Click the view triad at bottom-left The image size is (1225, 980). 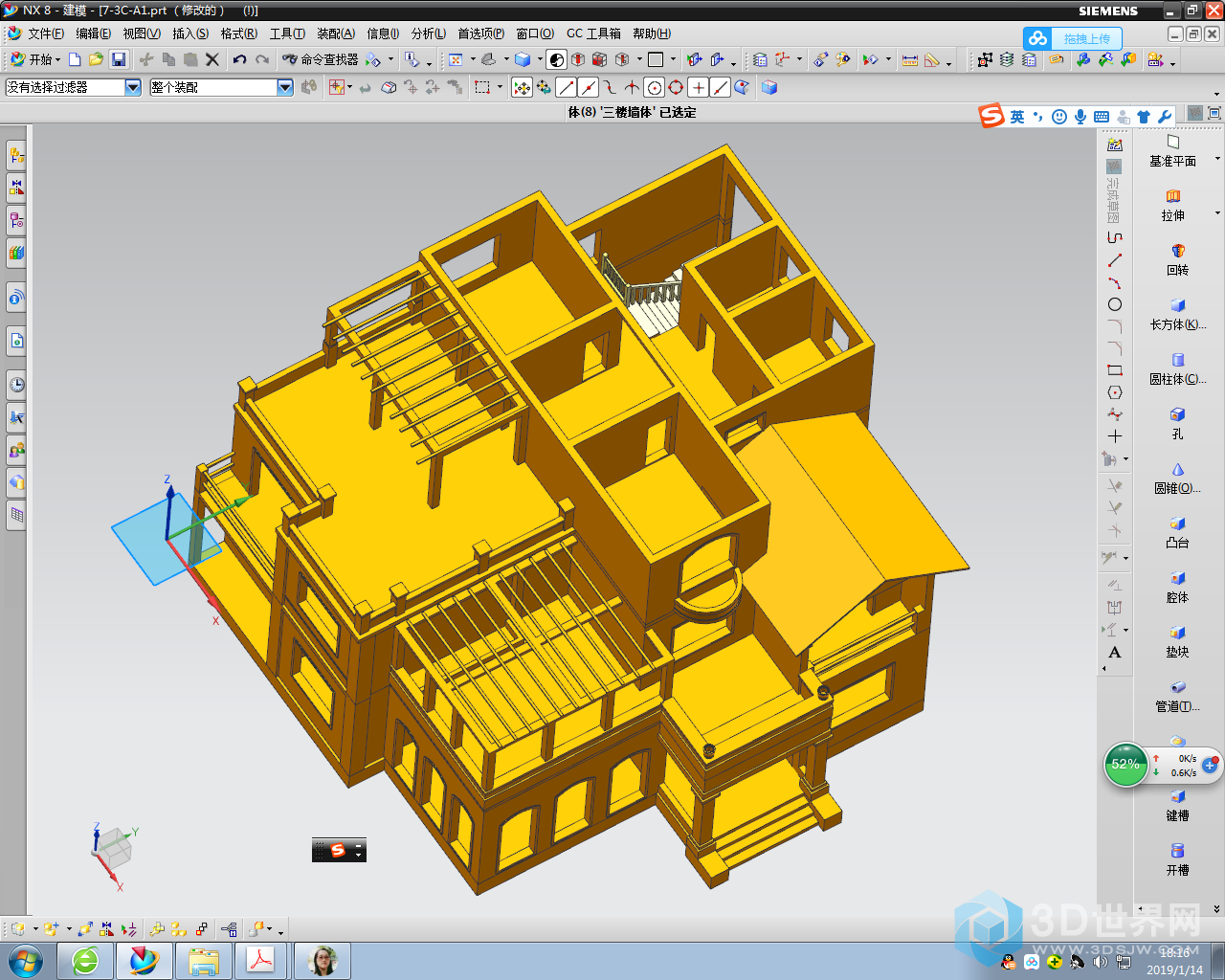114,855
